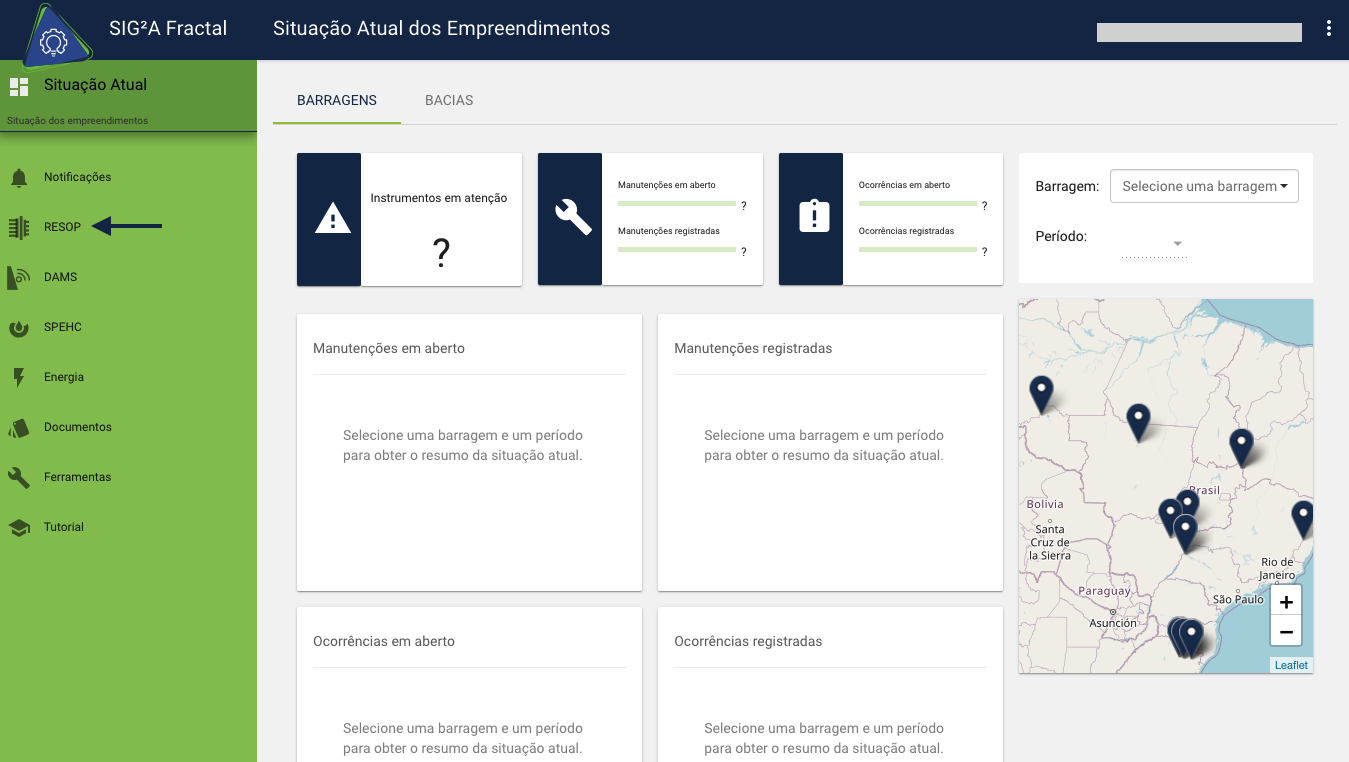1349x762 pixels.
Task: Open the Tutorial section
Action: (x=65, y=527)
